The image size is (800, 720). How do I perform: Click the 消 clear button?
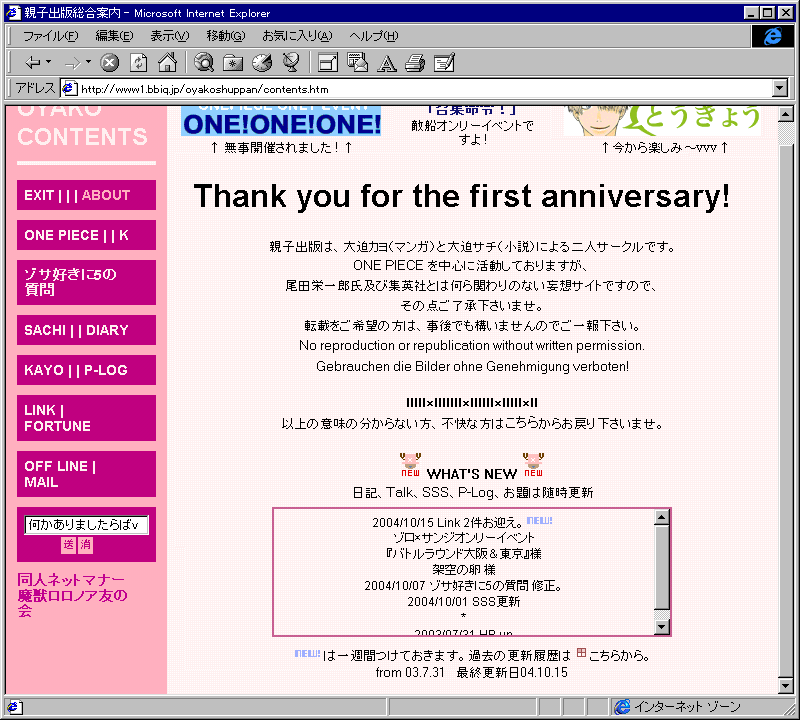85,544
